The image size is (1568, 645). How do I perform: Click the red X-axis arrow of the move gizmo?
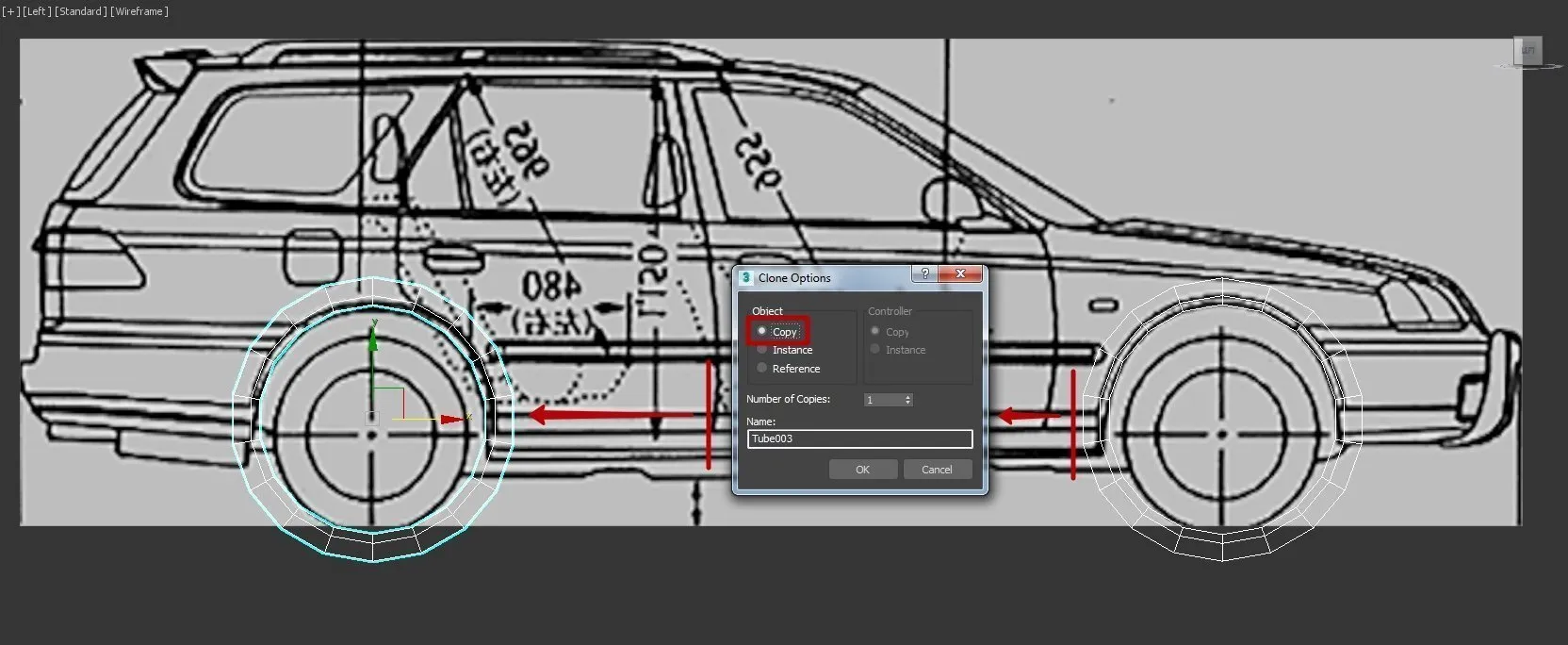coord(452,419)
